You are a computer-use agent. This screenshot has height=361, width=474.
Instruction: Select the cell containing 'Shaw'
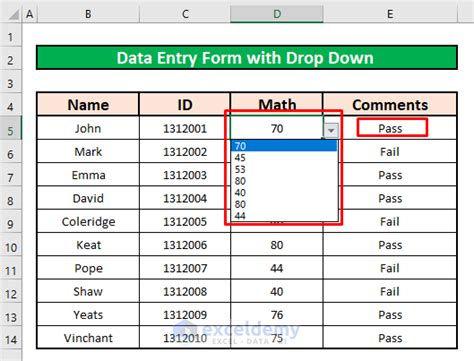coord(88,291)
